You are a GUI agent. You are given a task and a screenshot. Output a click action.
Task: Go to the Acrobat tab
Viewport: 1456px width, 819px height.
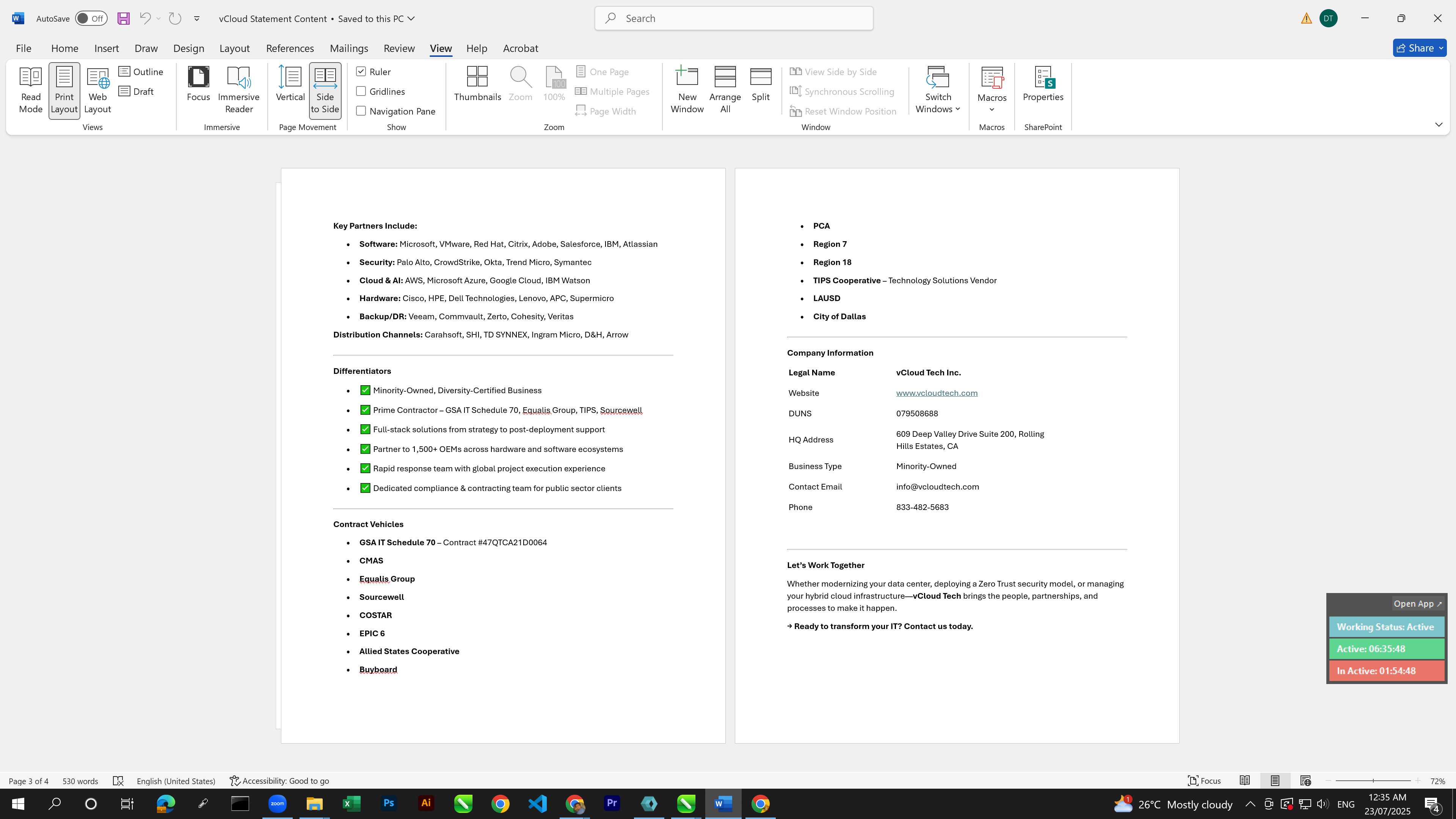point(520,48)
